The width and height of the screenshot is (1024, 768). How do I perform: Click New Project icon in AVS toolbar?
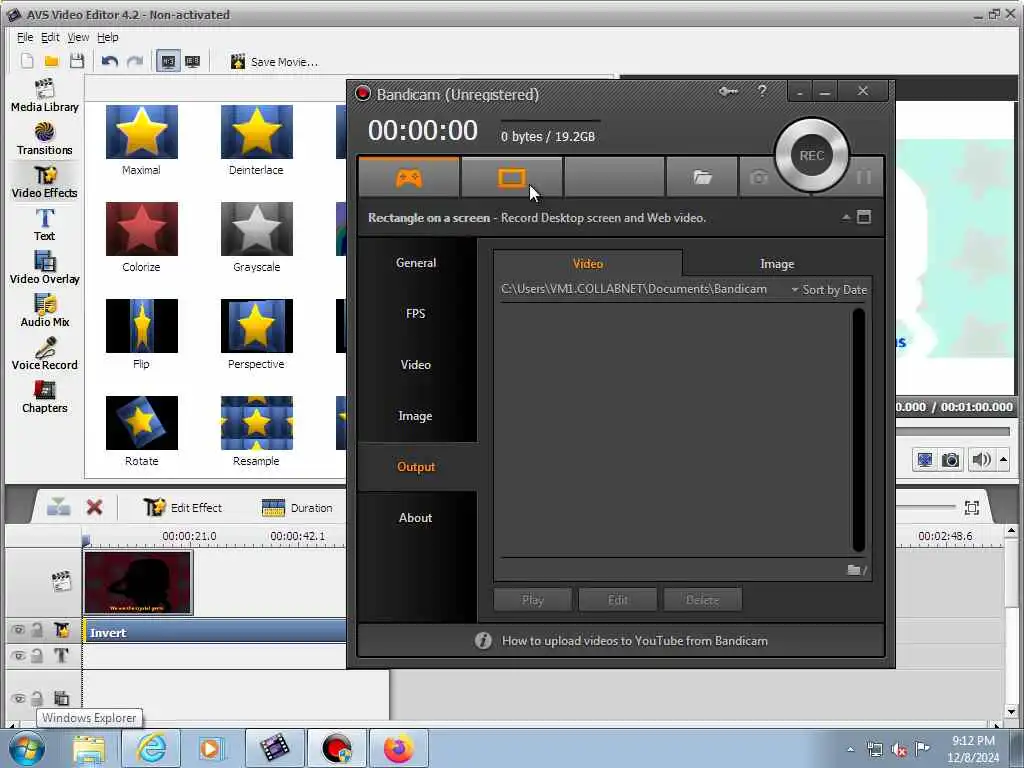(x=27, y=61)
